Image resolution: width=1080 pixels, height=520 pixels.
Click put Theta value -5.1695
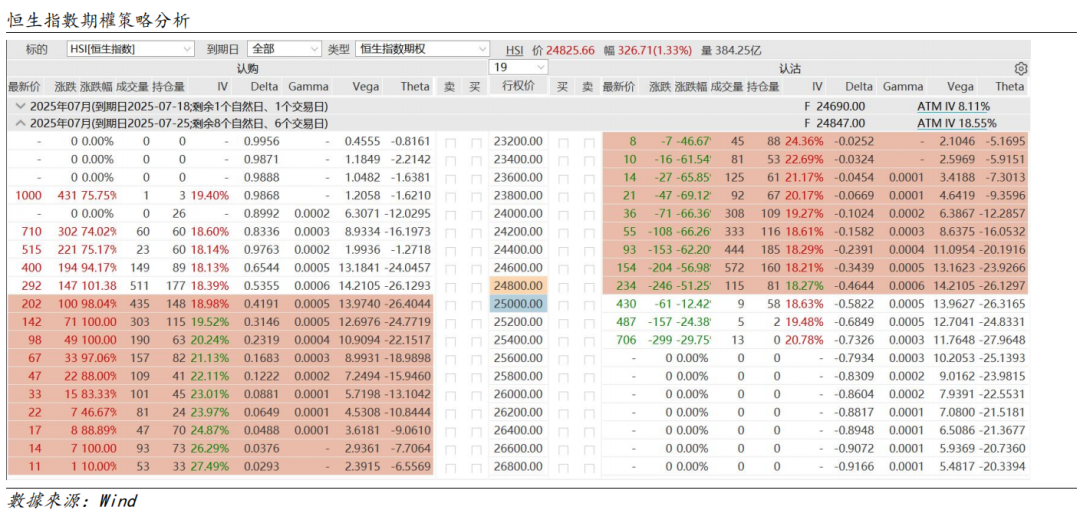point(1005,141)
